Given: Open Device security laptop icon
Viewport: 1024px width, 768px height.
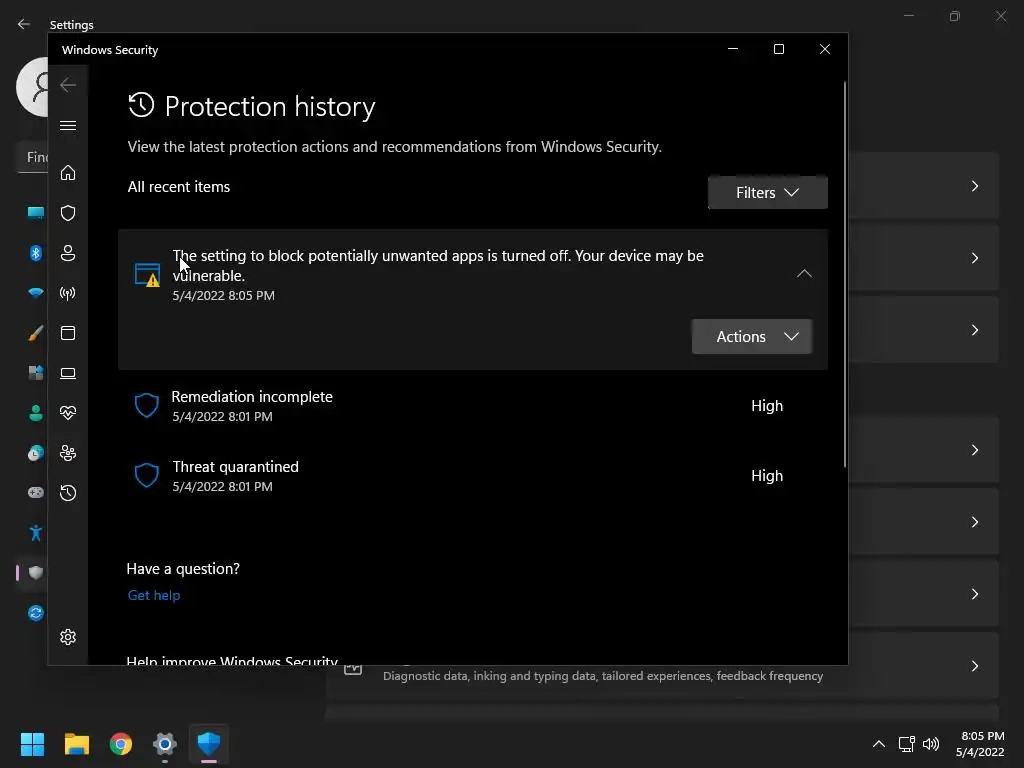Looking at the screenshot, I should click(68, 373).
